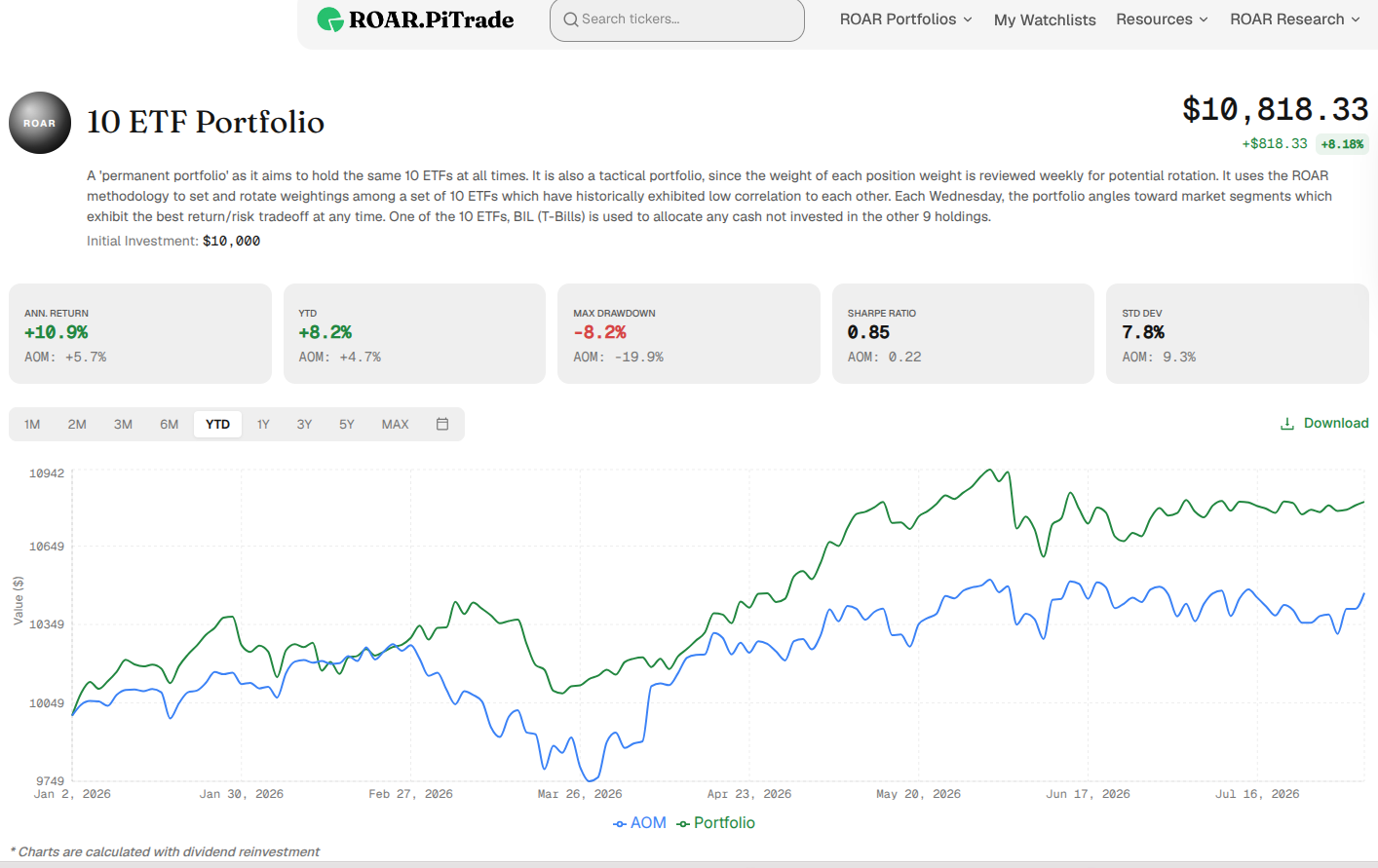Click the YTD +8.2% stat value
This screenshot has height=868, width=1378.
[x=325, y=332]
